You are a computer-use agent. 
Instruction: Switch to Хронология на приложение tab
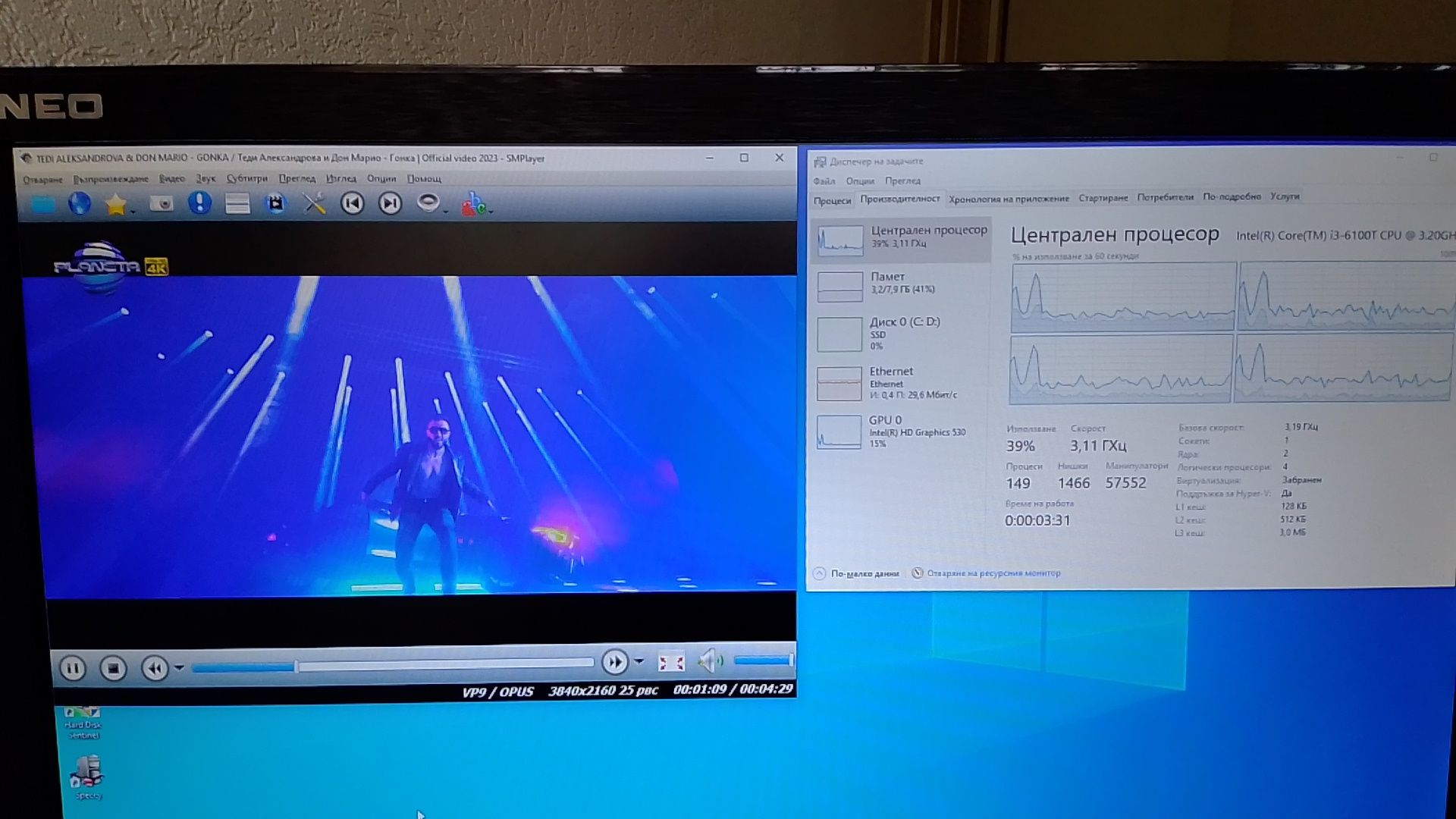click(1009, 199)
